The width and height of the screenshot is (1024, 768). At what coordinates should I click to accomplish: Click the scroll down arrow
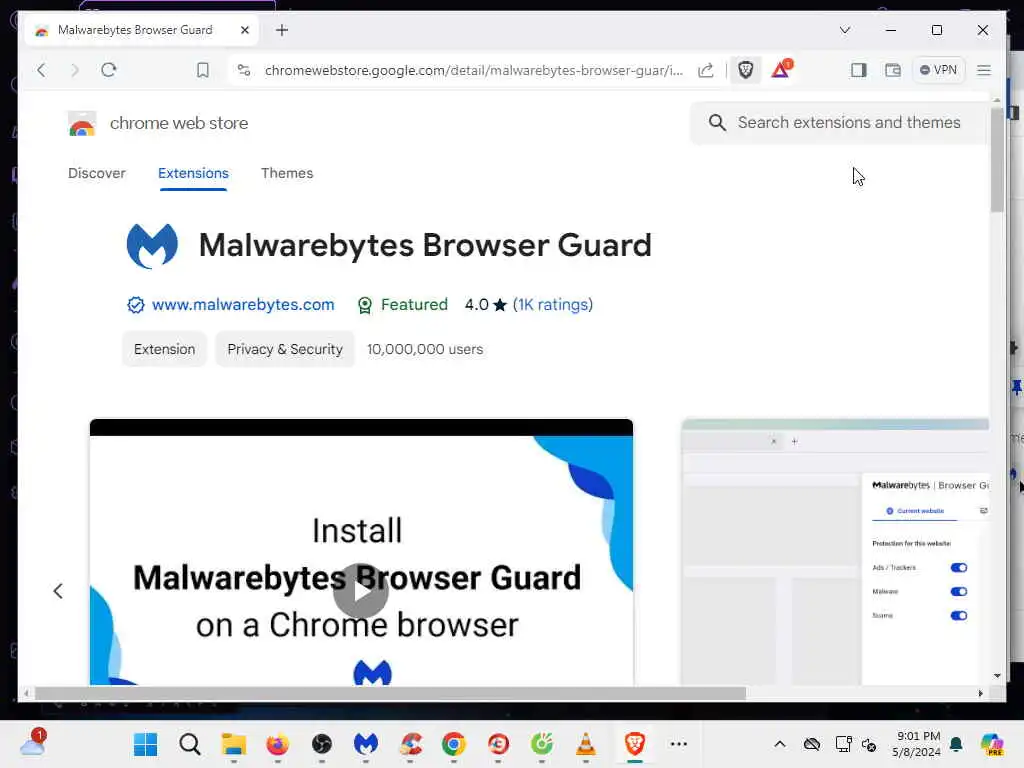pos(997,676)
